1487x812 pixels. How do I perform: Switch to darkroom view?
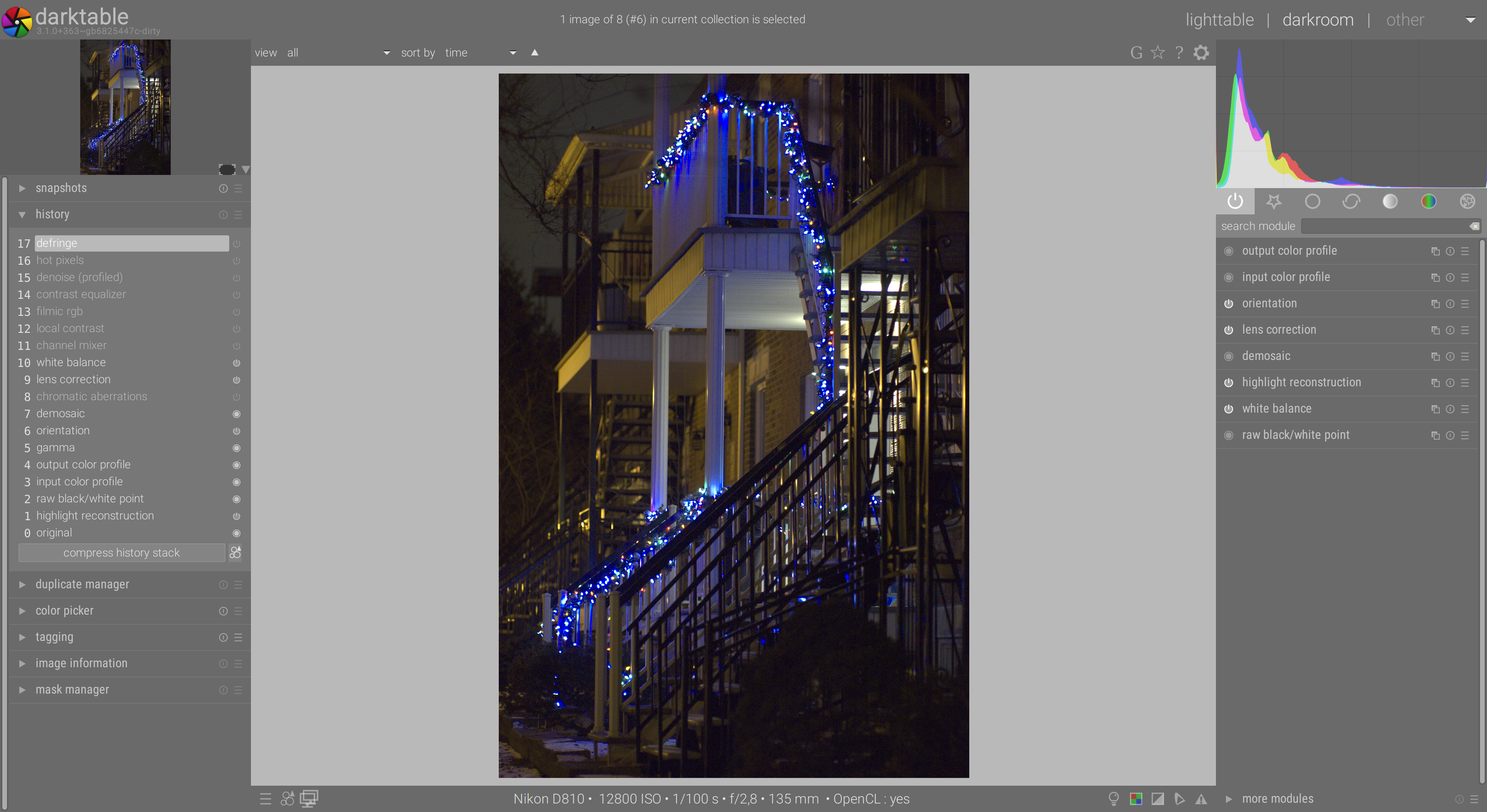[x=1318, y=20]
